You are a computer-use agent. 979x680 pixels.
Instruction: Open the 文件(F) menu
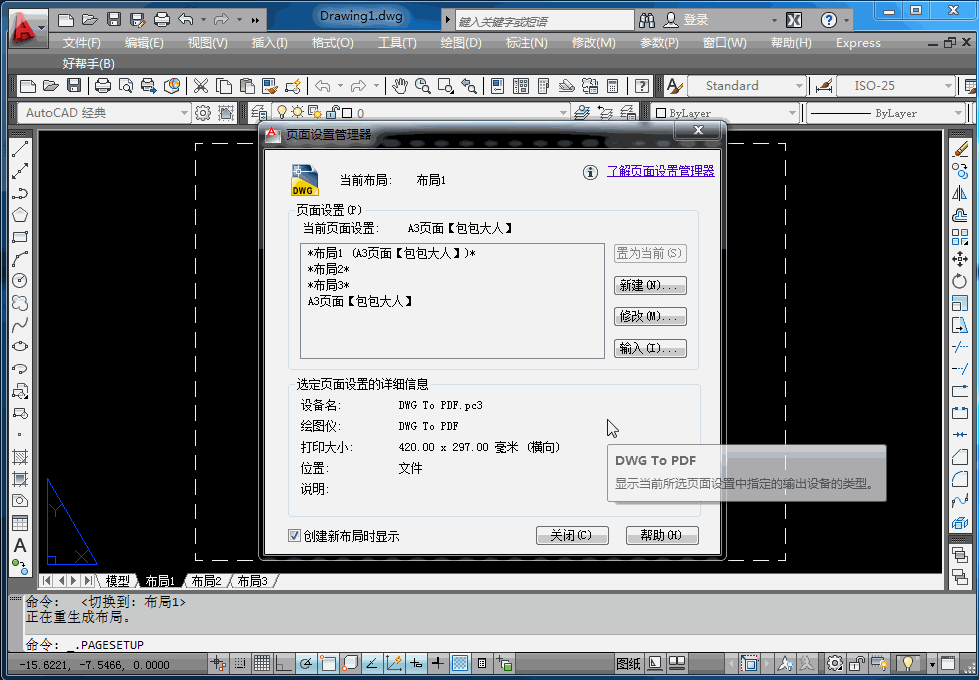pyautogui.click(x=81, y=43)
